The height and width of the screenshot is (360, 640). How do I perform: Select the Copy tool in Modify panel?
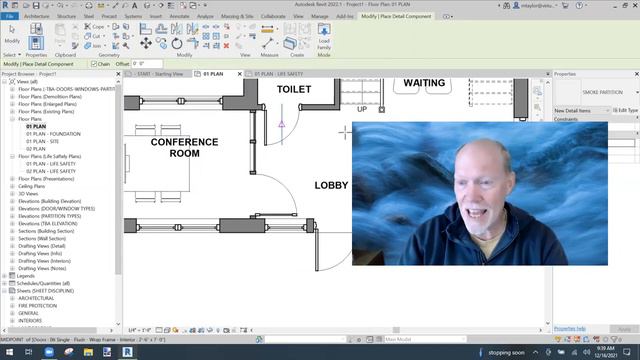pos(161,43)
